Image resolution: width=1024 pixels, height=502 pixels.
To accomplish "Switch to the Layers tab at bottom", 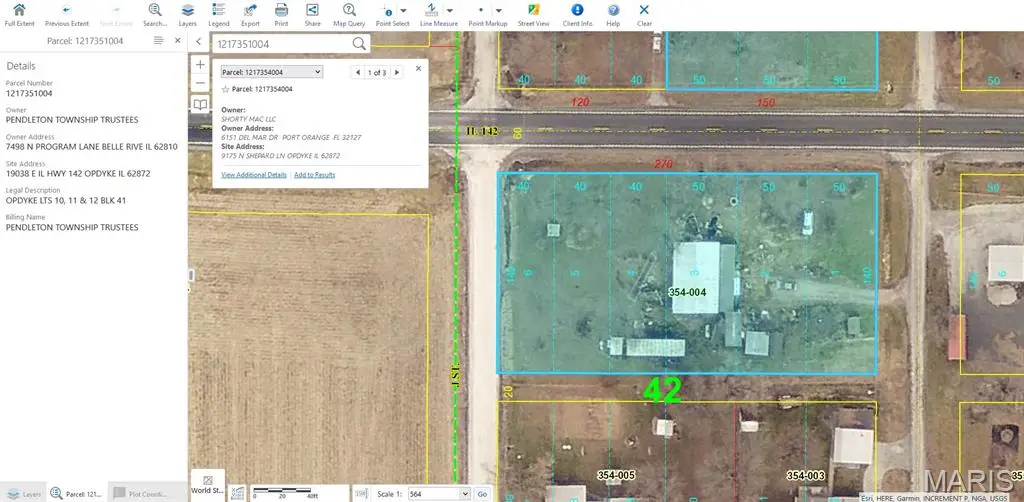I will point(24,494).
